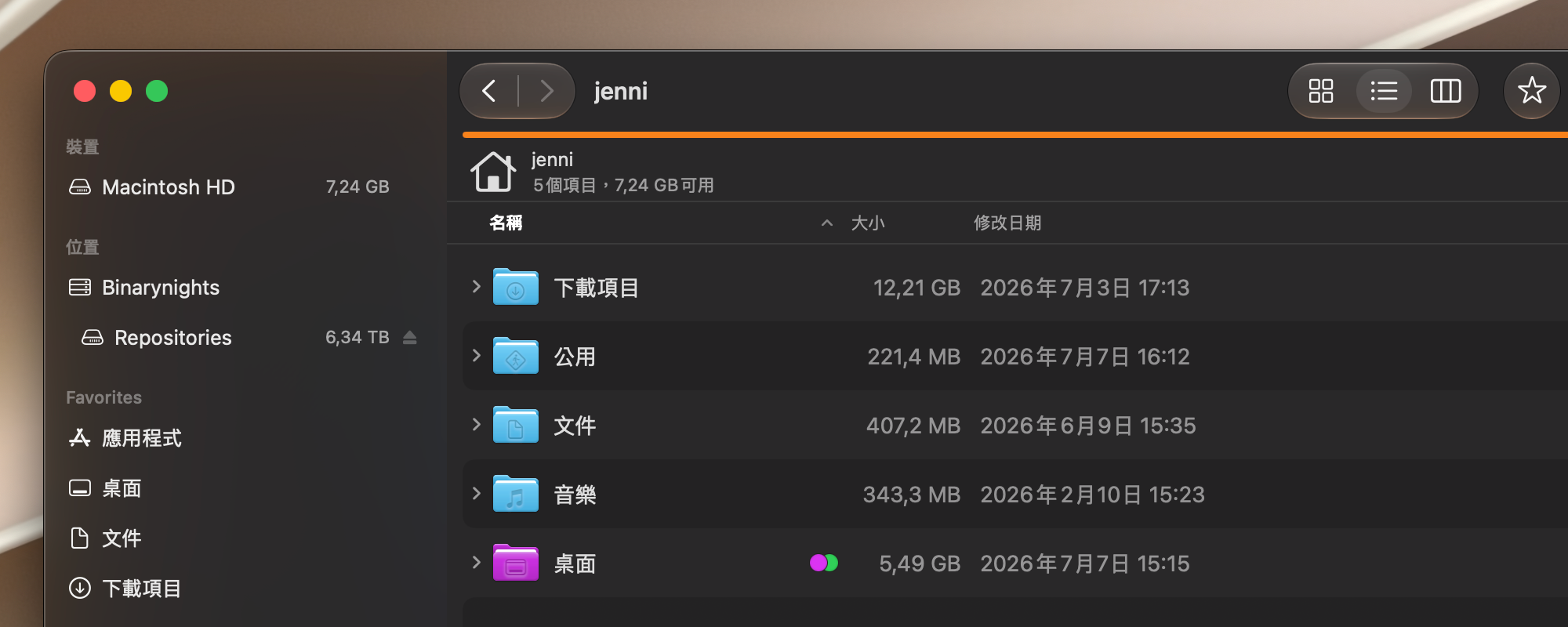This screenshot has height=627, width=1568.
Task: Click the 下載項目 folder name in list
Action: 597,288
